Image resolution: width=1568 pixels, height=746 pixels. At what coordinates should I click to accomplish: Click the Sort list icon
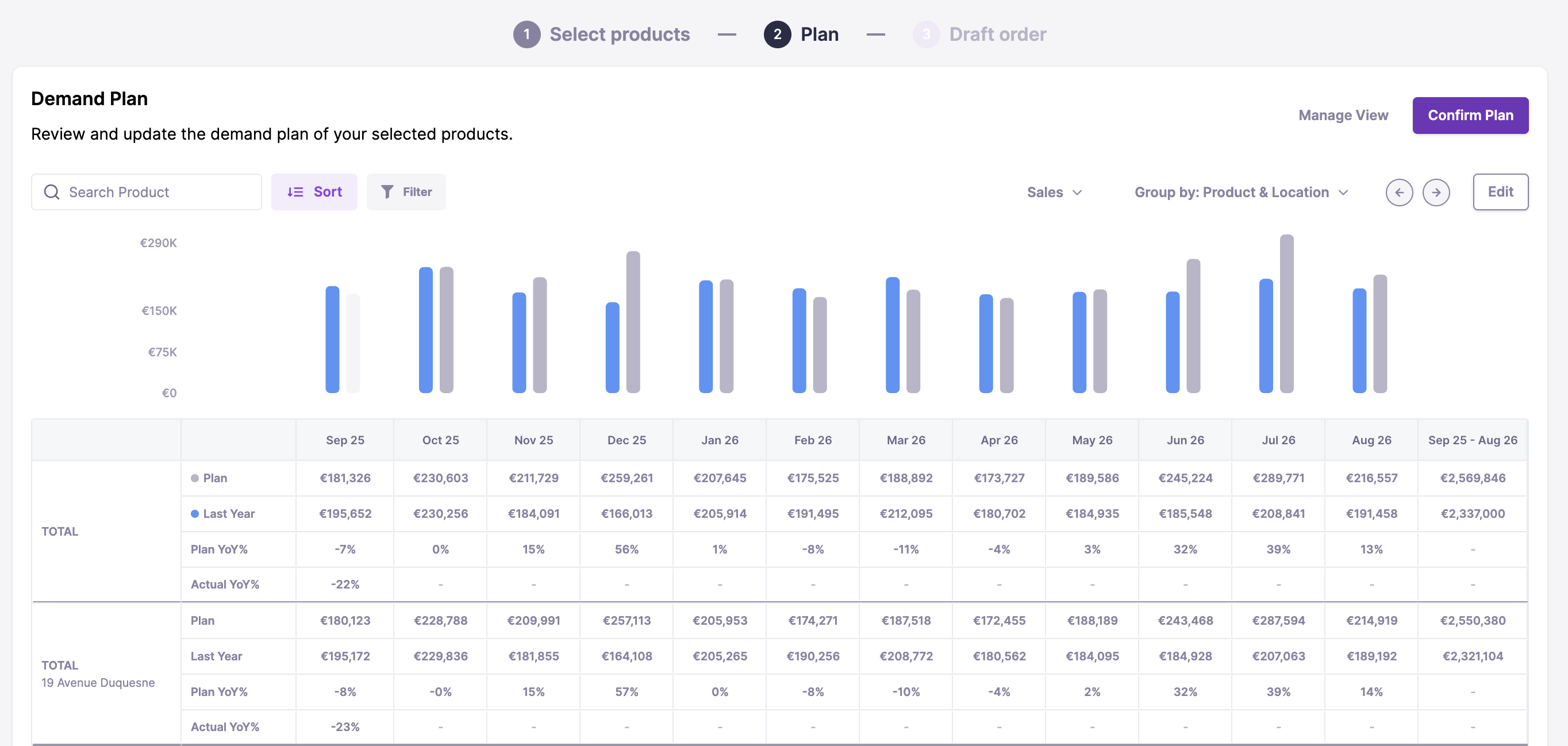point(295,193)
